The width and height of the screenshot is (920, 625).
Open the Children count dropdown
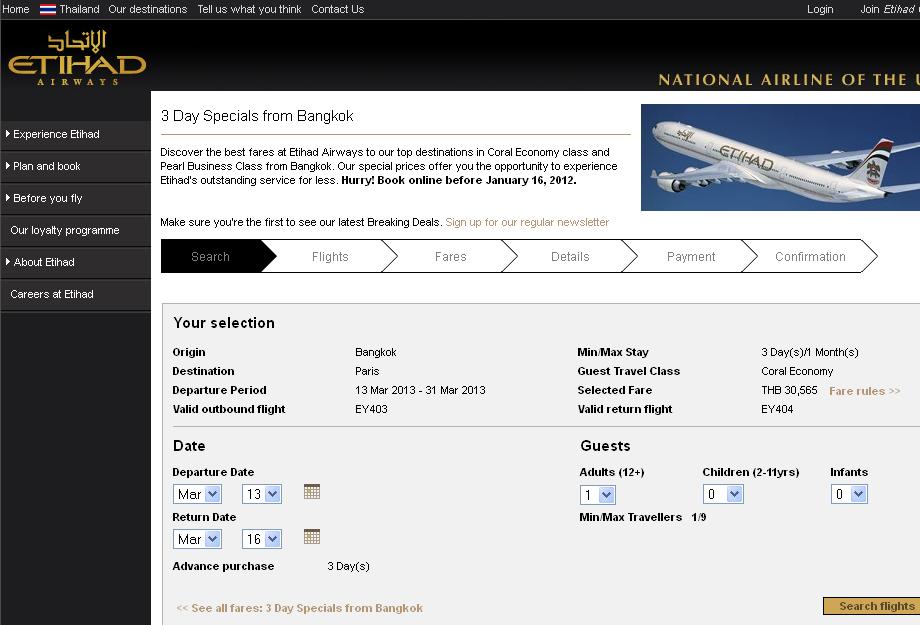pyautogui.click(x=723, y=494)
